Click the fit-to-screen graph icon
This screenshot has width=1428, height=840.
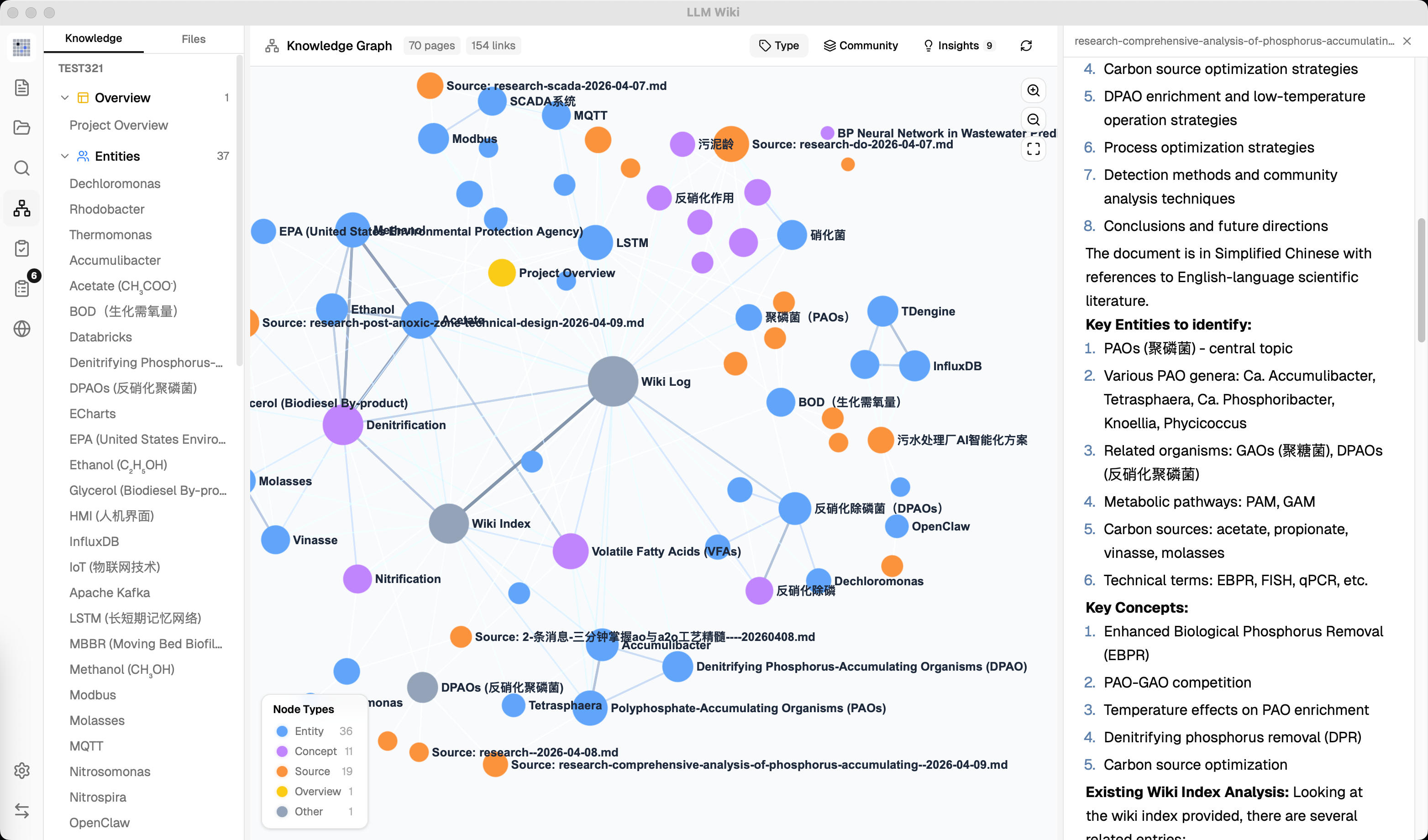[1033, 149]
